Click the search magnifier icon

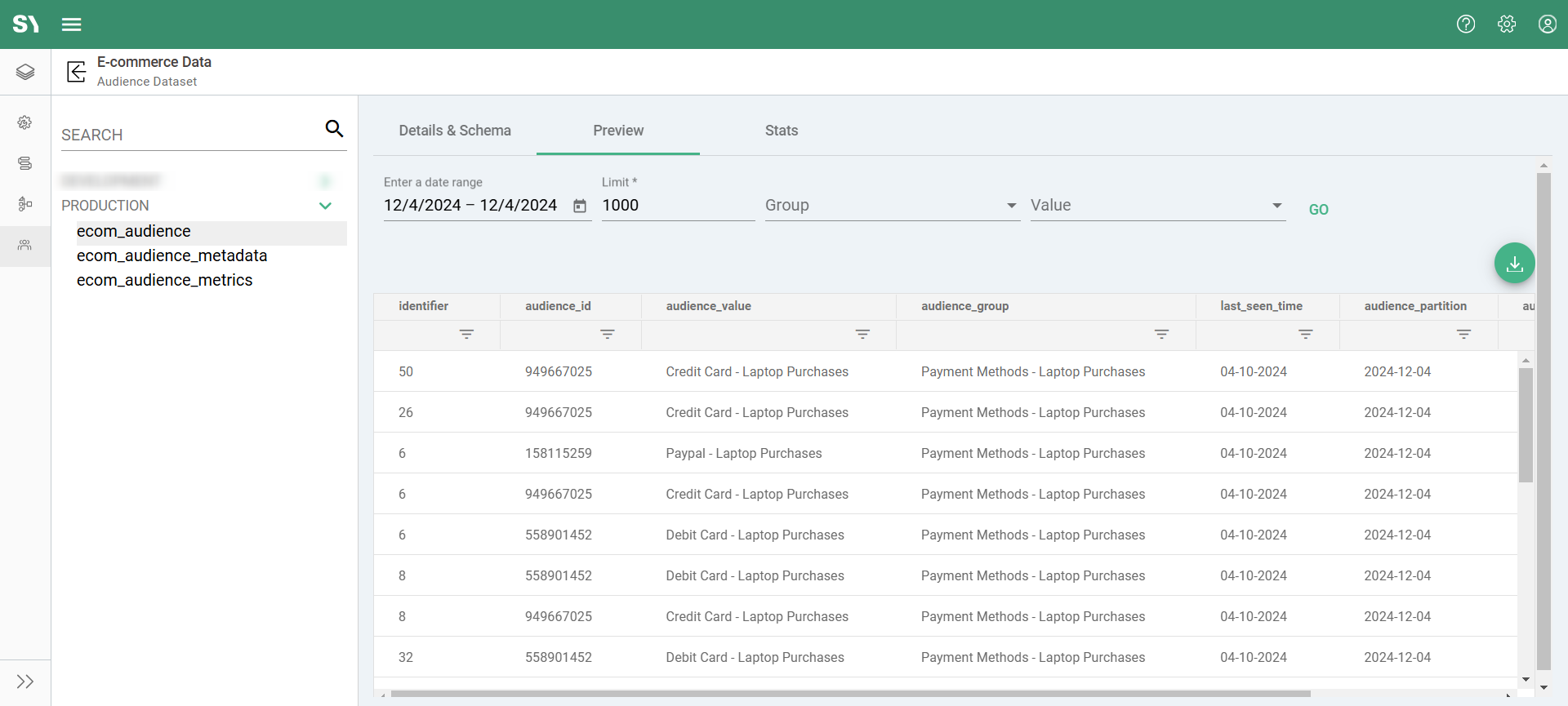click(x=334, y=128)
